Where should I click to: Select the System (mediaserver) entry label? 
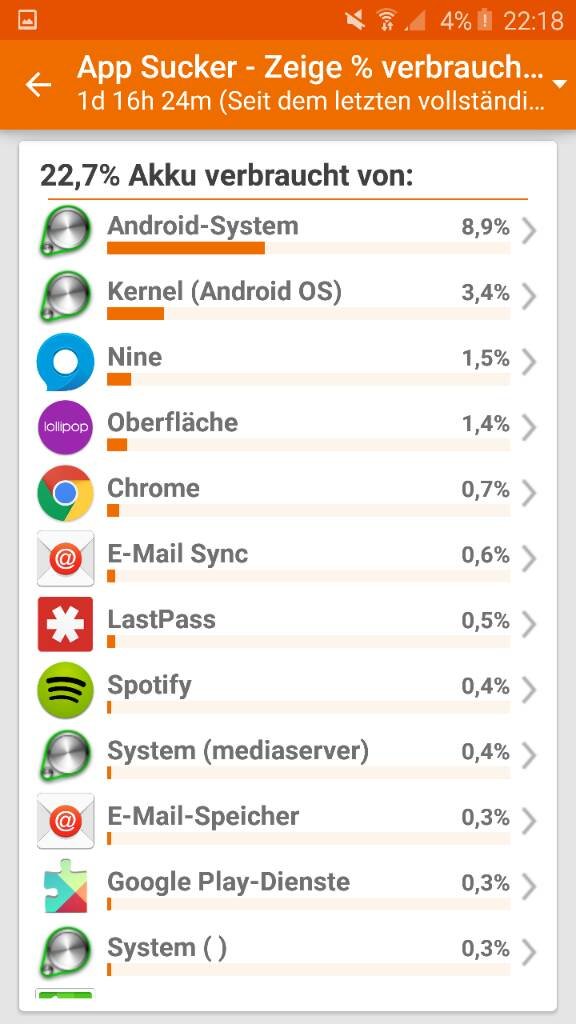pyautogui.click(x=238, y=751)
